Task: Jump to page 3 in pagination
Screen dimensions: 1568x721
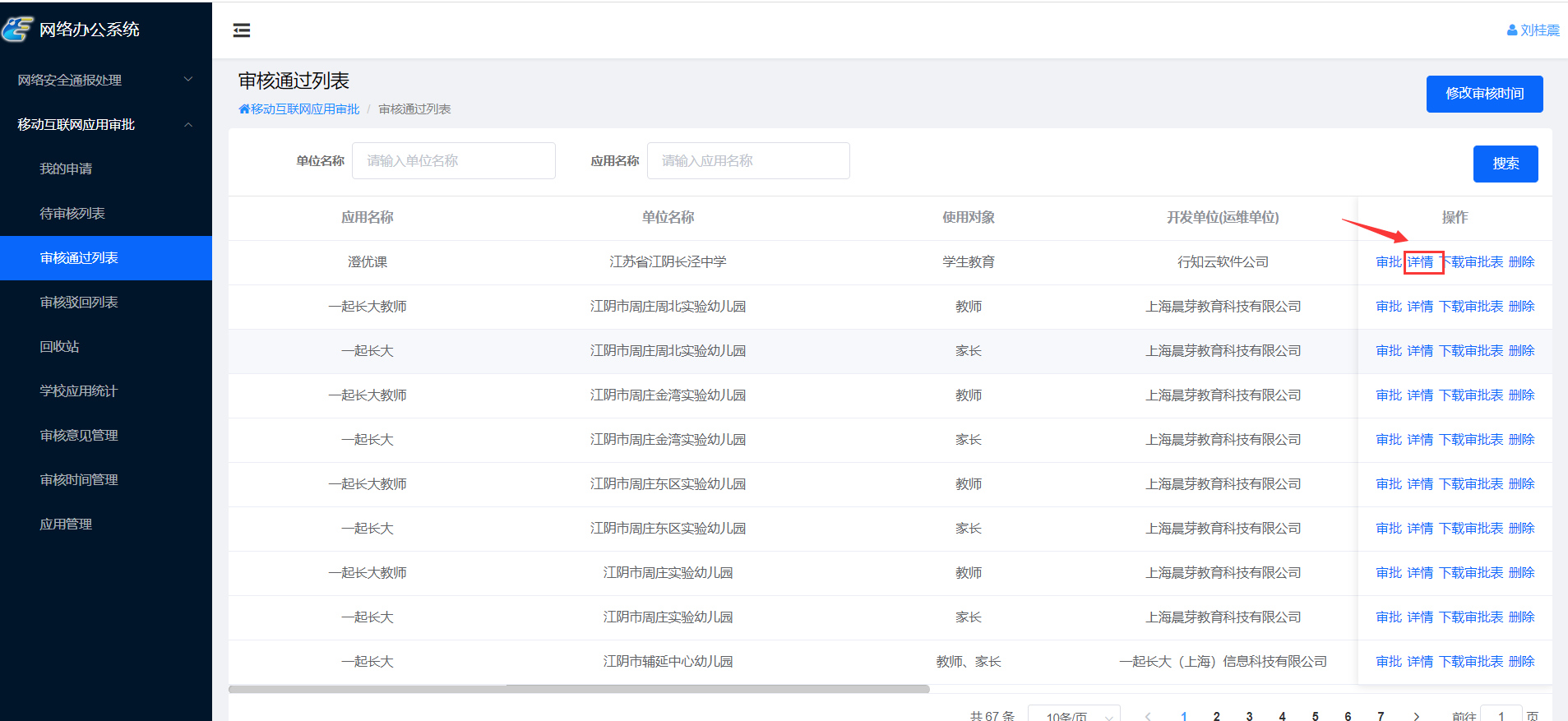Action: tap(1249, 716)
